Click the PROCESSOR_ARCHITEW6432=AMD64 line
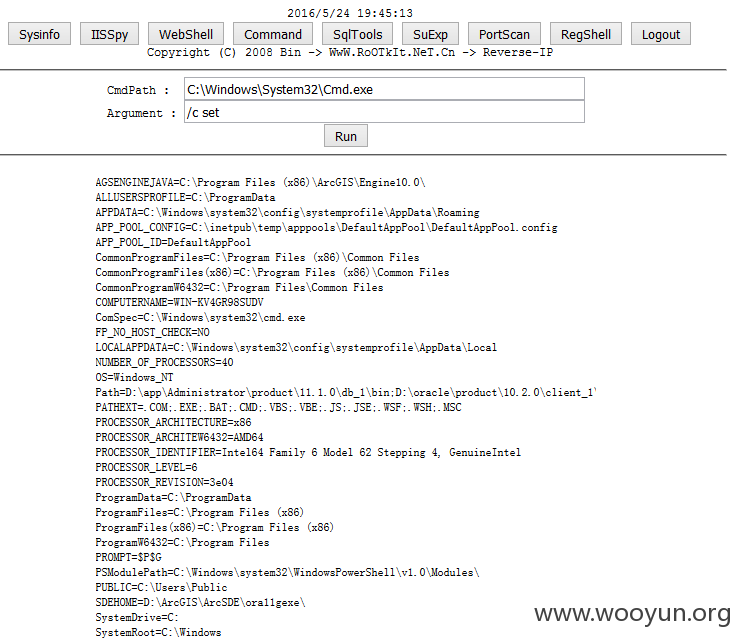This screenshot has width=740, height=642. coord(179,438)
